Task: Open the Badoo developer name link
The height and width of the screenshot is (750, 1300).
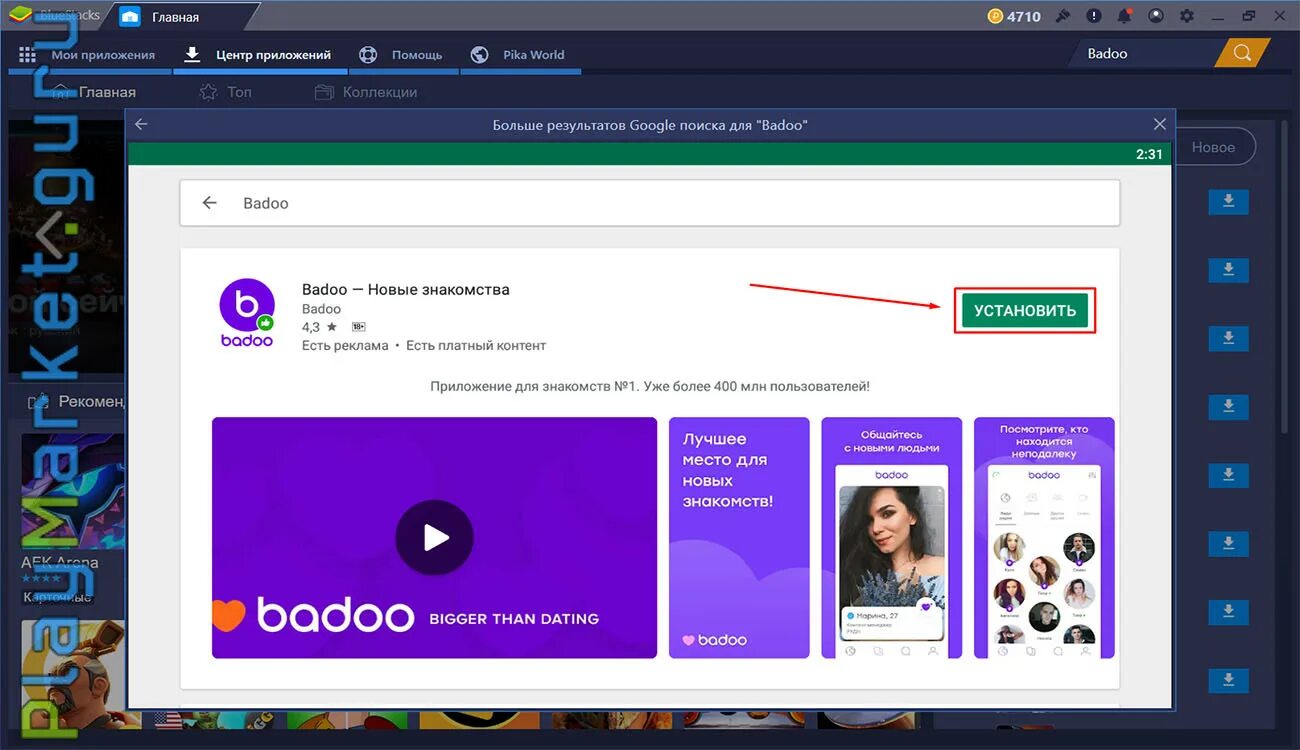Action: coord(321,309)
